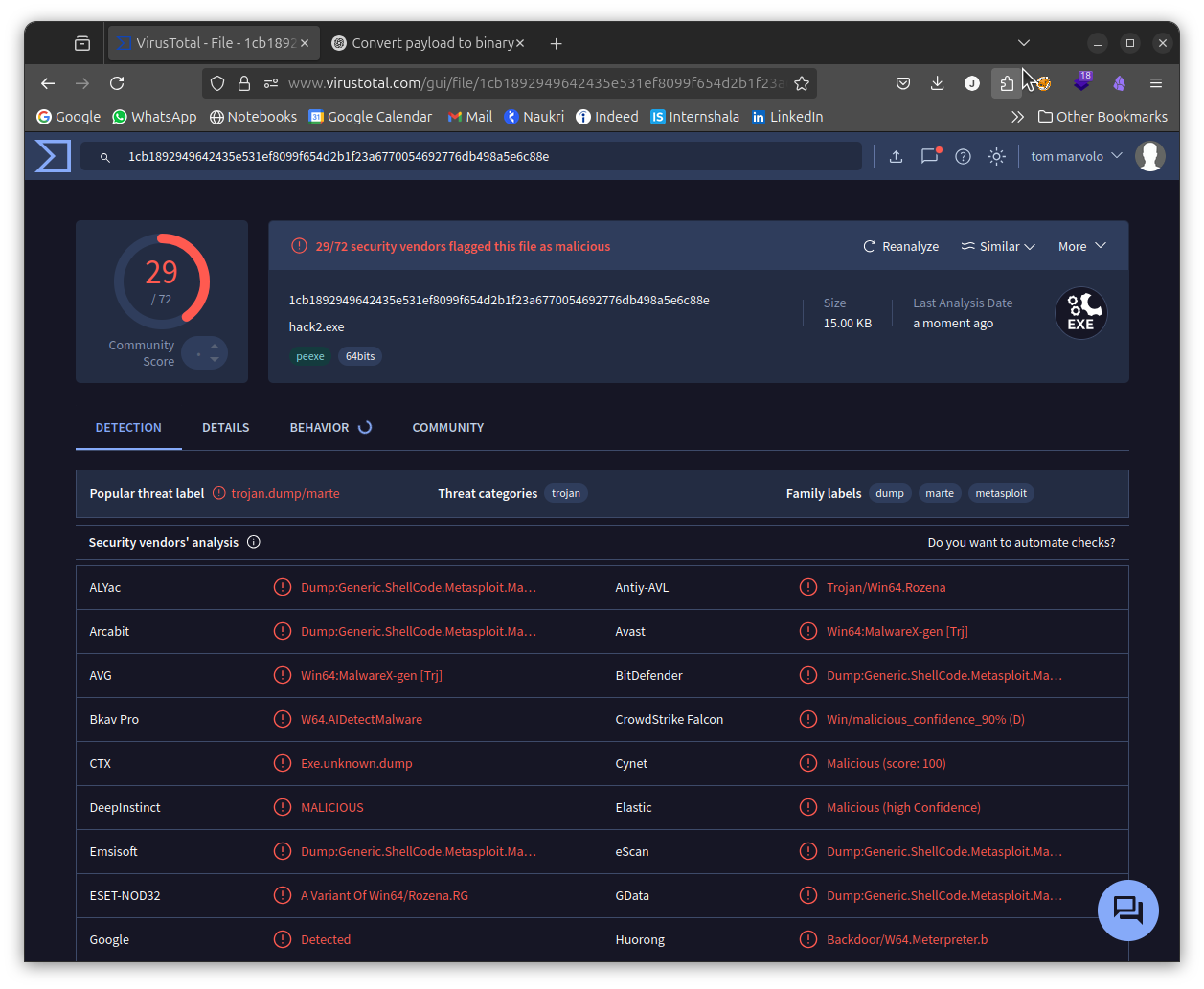Open tracking protection shield icon

pos(217,83)
